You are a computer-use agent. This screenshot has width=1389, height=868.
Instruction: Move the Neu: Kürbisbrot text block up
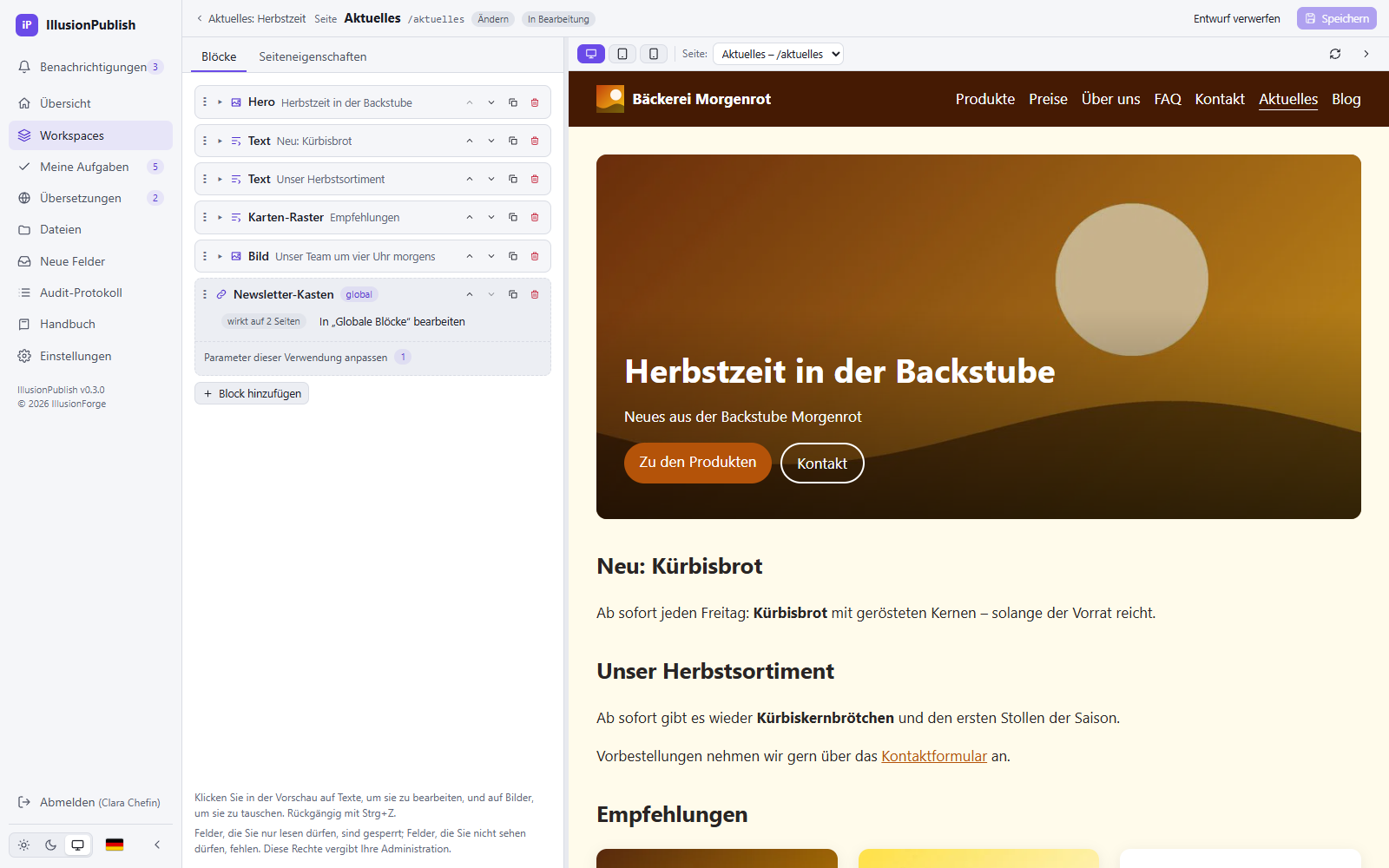(470, 141)
